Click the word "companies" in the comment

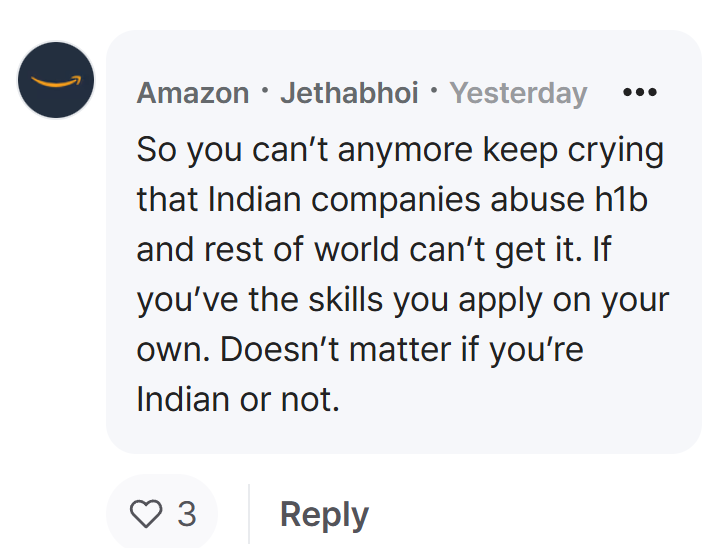(396, 201)
